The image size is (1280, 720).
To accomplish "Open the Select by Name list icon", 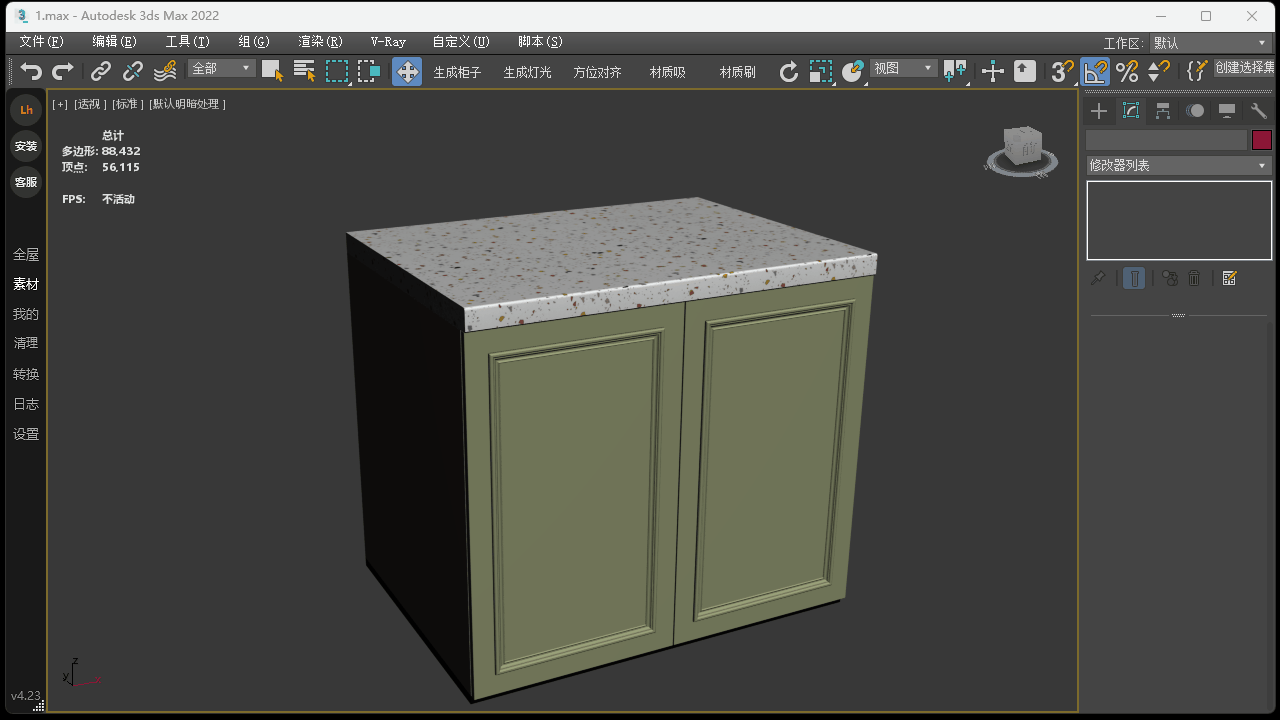I will click(x=304, y=71).
